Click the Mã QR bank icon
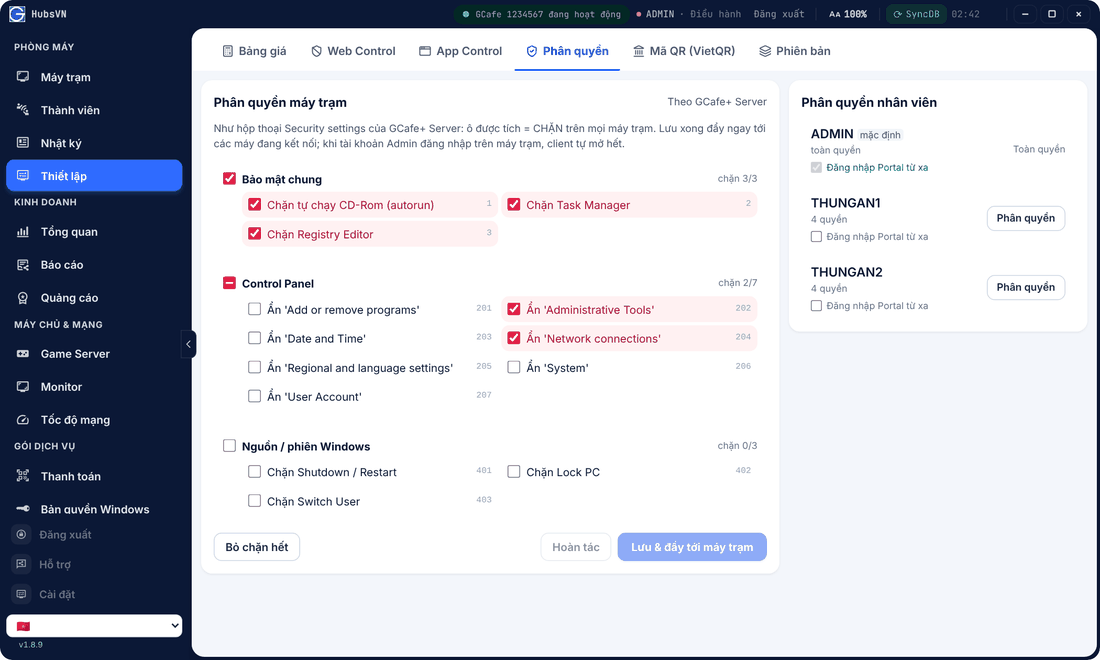The image size is (1100, 660). 638,50
